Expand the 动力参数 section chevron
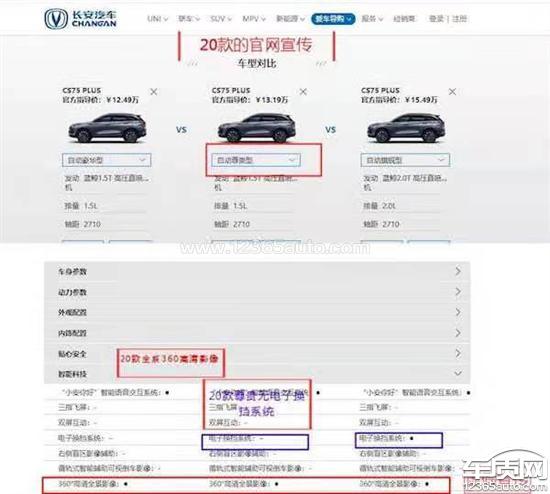550x494 pixels. coord(458,292)
